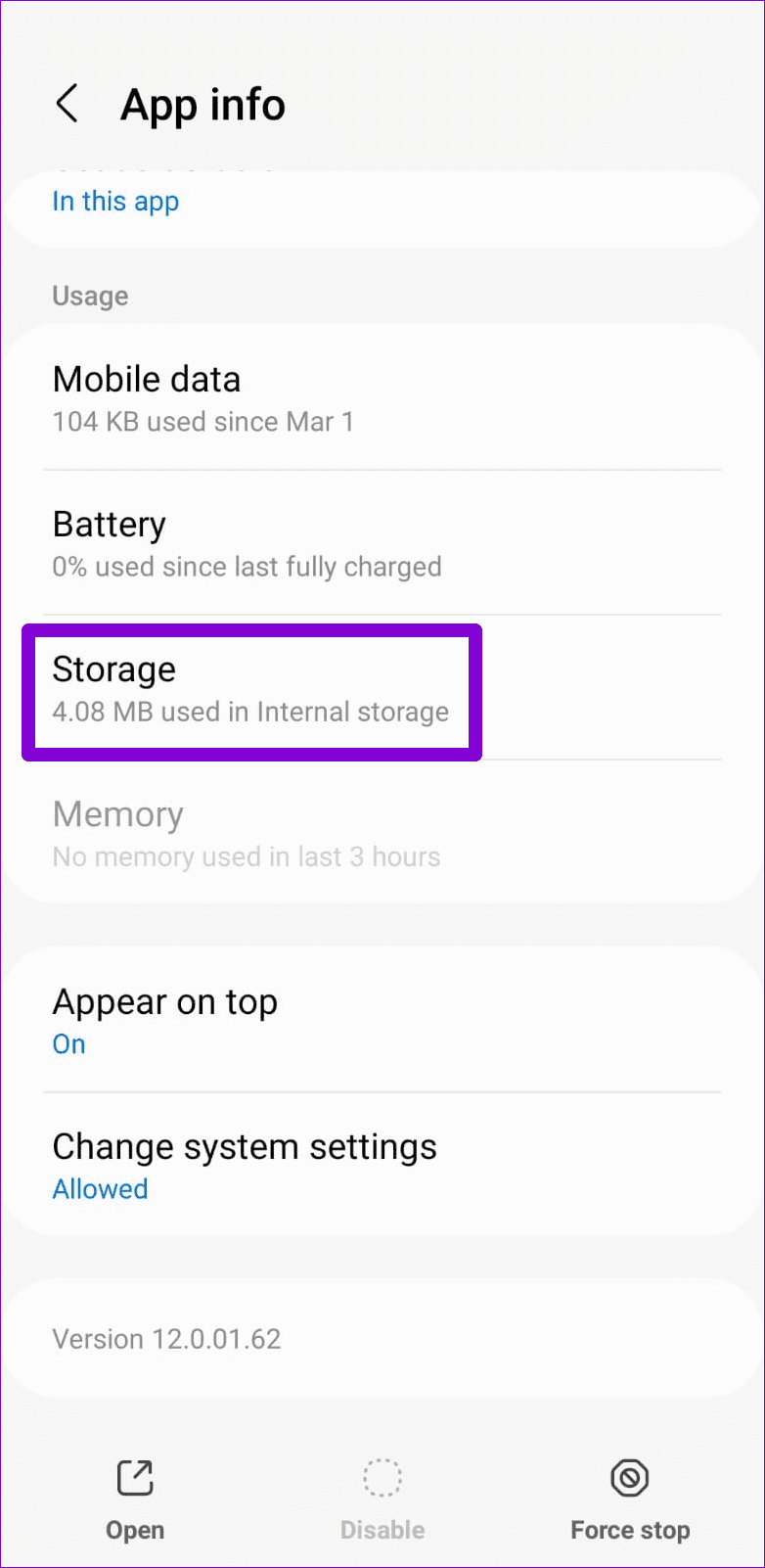The height and width of the screenshot is (1568, 765).
Task: Tap the Open launch icon
Action: coord(135,1478)
